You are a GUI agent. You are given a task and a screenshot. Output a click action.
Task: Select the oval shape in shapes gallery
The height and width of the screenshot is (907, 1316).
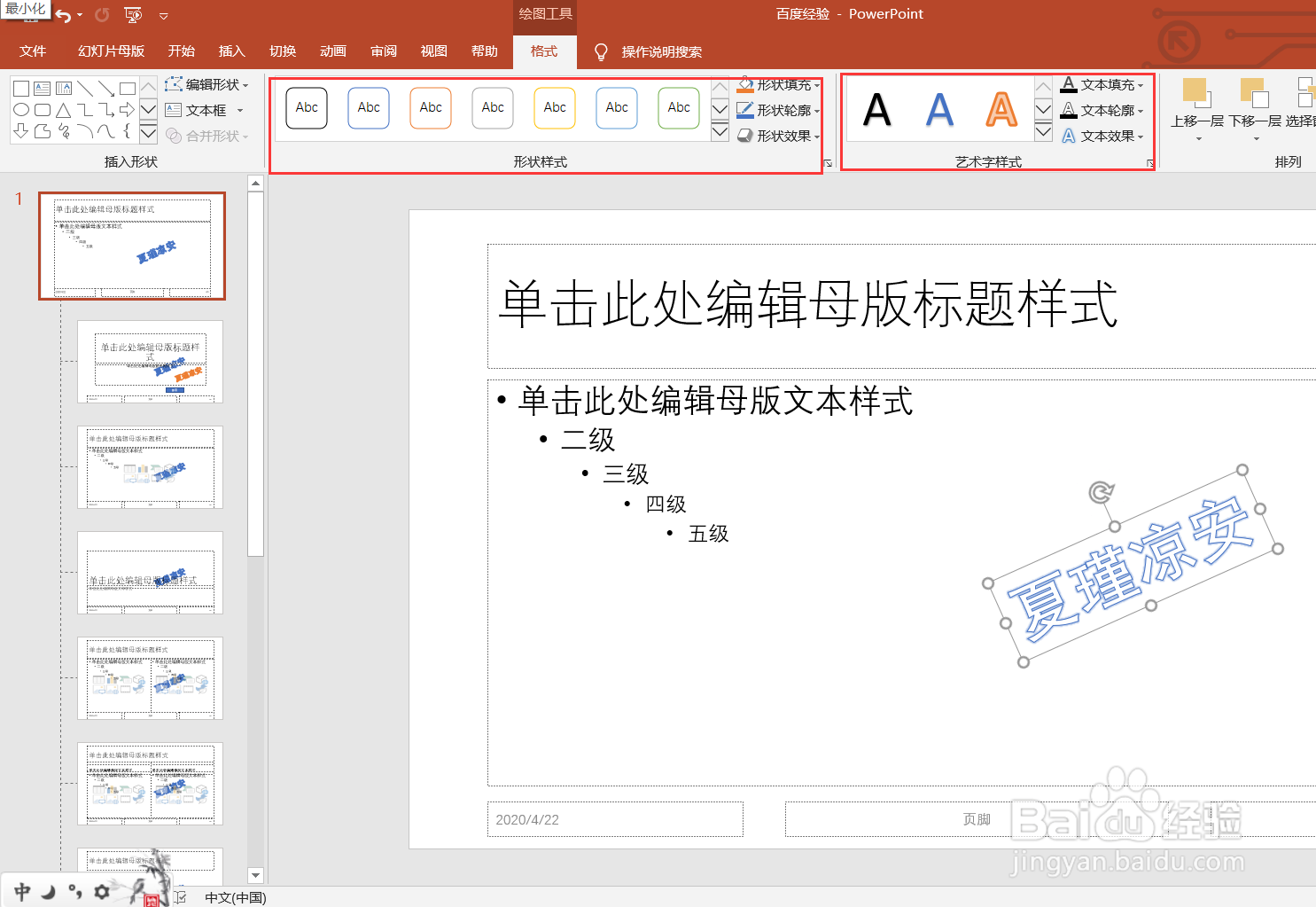(20, 109)
